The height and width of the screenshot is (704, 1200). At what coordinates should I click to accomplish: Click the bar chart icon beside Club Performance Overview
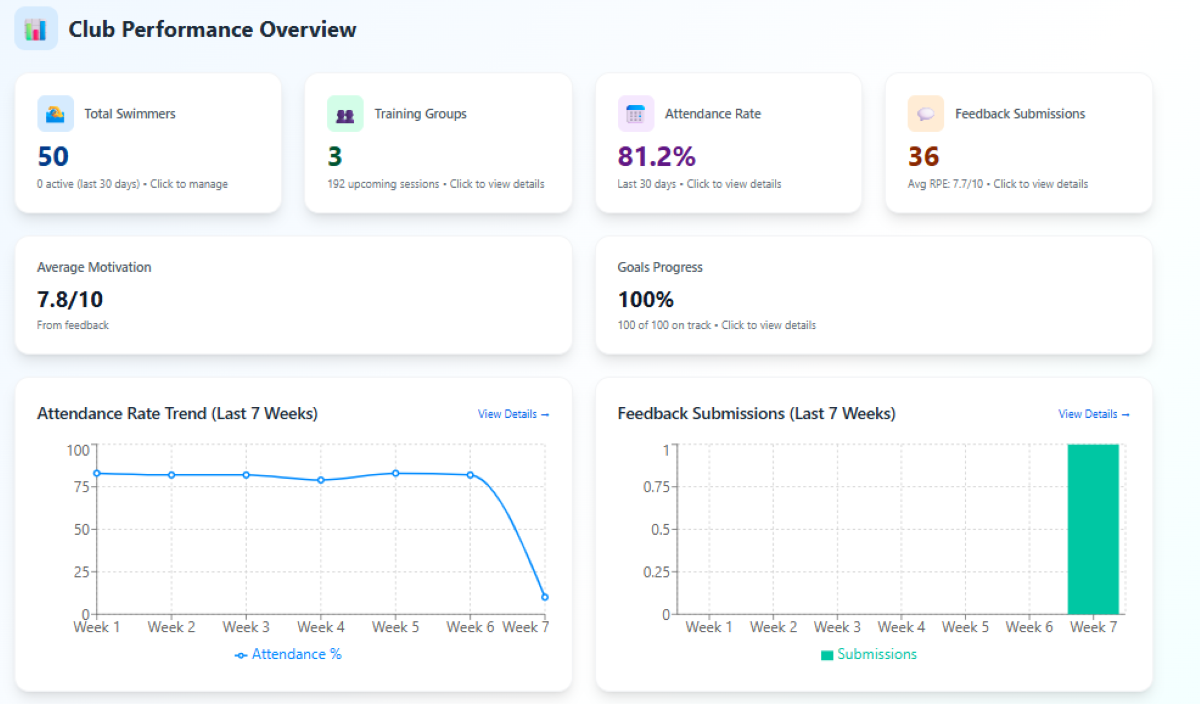coord(36,29)
